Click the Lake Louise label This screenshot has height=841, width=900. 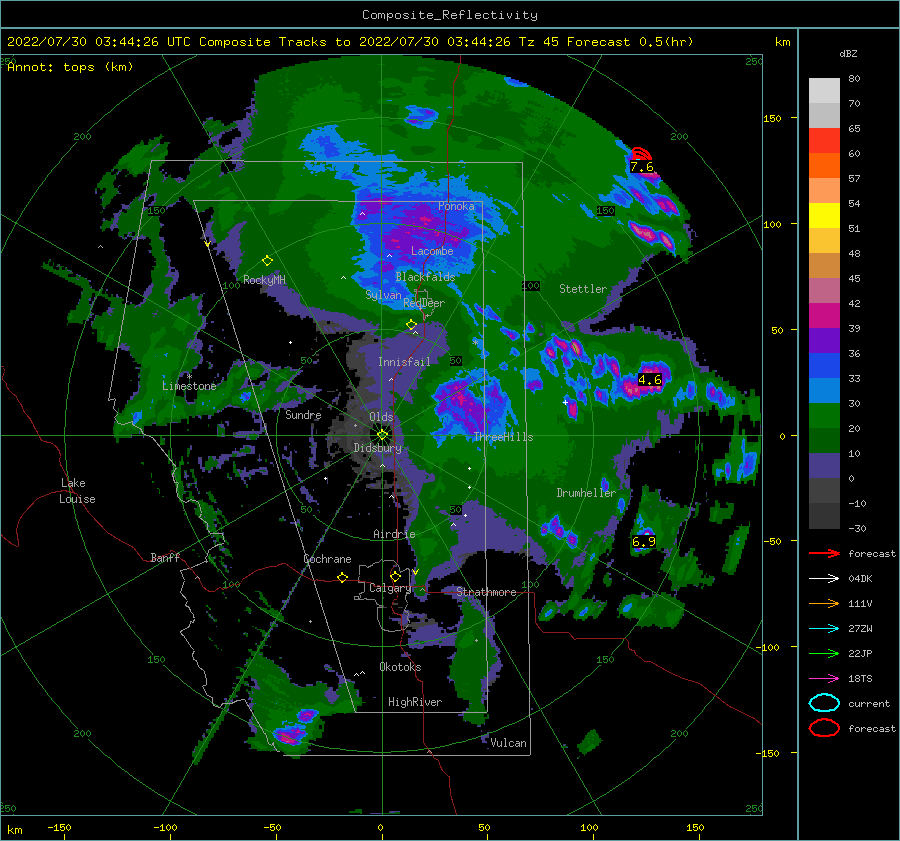click(77, 491)
